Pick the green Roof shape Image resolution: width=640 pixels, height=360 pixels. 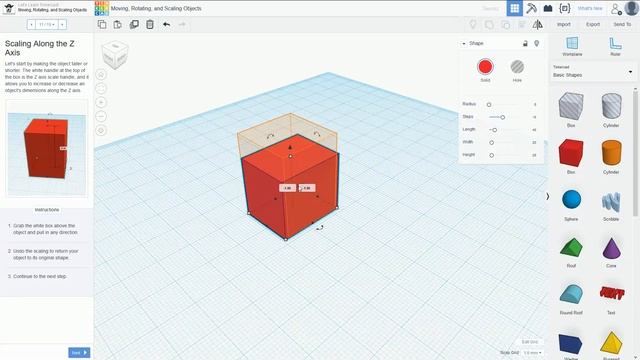coord(571,247)
